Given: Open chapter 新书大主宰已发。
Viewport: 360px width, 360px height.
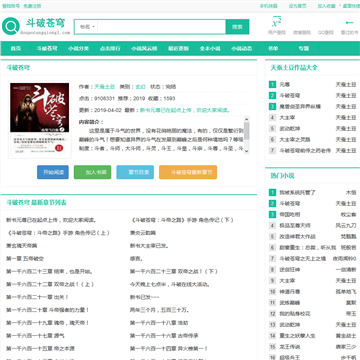Looking at the screenshot, I should (149, 246).
